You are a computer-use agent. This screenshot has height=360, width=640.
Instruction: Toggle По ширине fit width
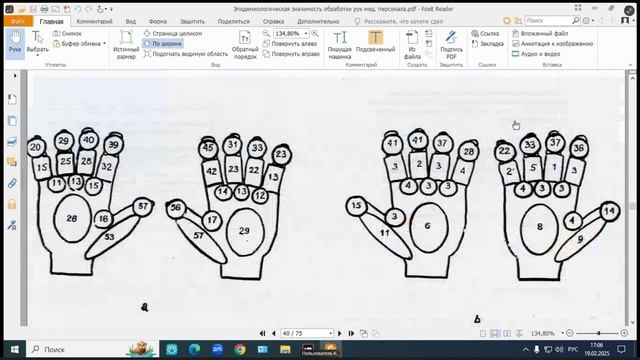[x=163, y=44]
